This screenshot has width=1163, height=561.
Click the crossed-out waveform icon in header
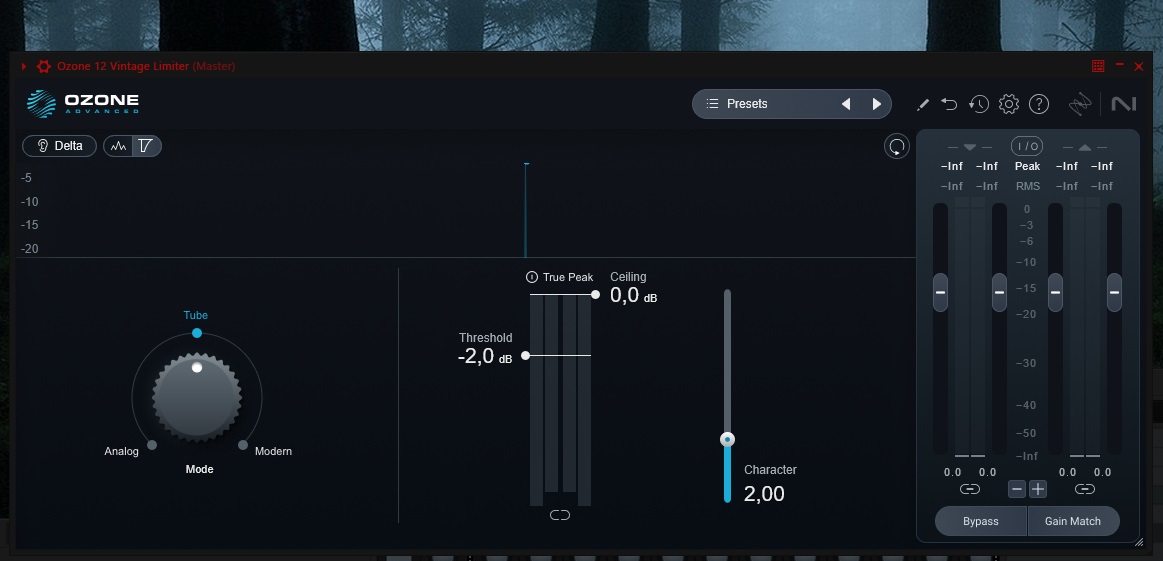(1080, 105)
